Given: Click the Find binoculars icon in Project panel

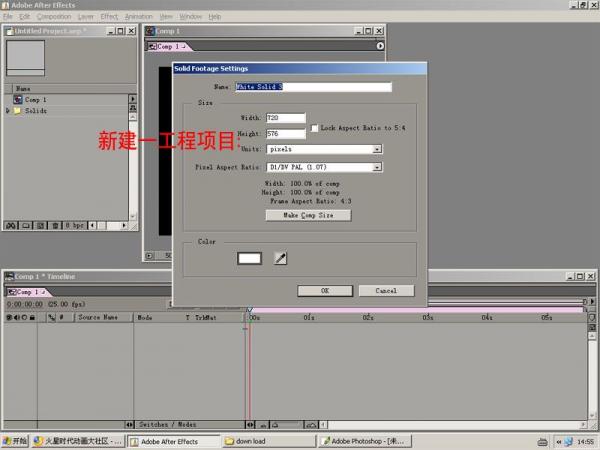Looking at the screenshot, I should coord(11,225).
